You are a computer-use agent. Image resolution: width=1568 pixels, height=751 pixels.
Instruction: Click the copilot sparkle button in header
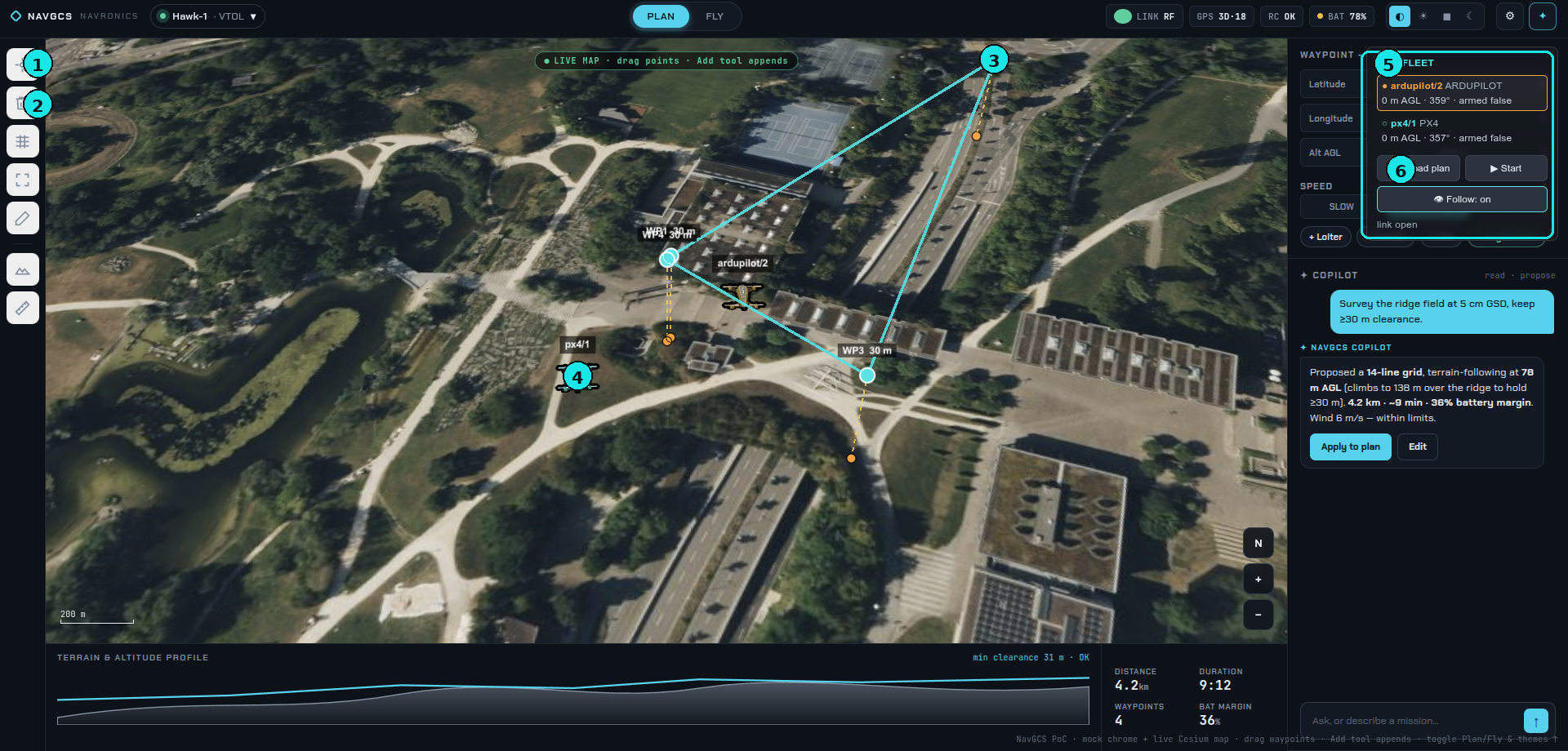1542,16
